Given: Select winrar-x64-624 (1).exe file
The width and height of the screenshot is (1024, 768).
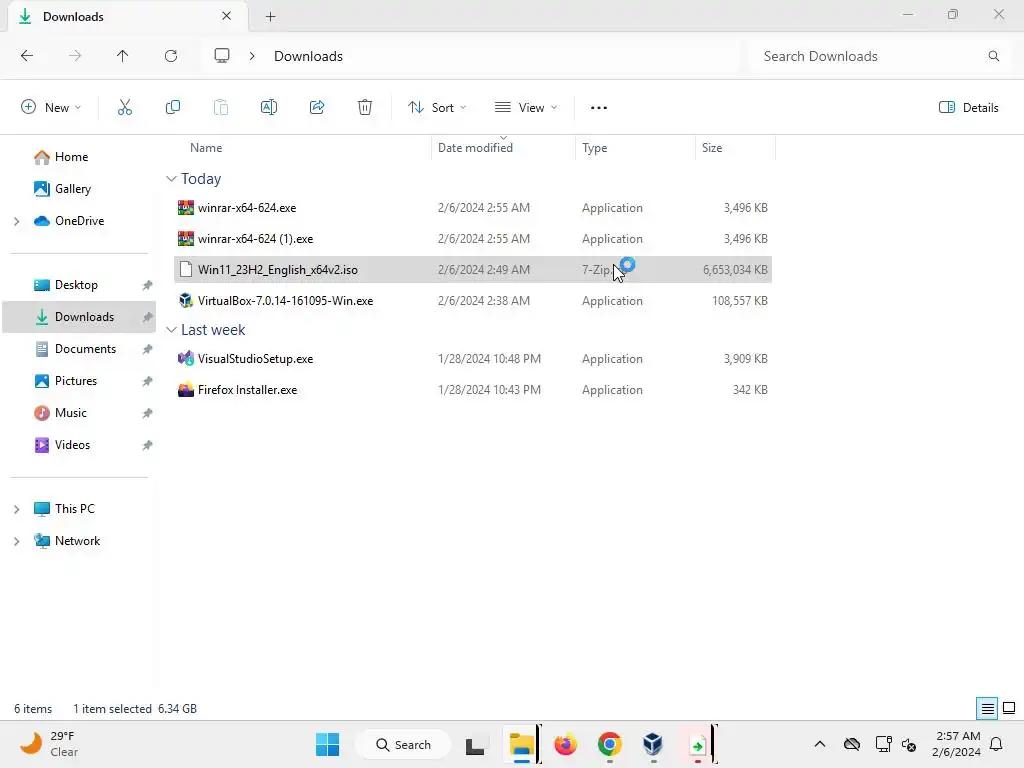Looking at the screenshot, I should coord(473,239).
